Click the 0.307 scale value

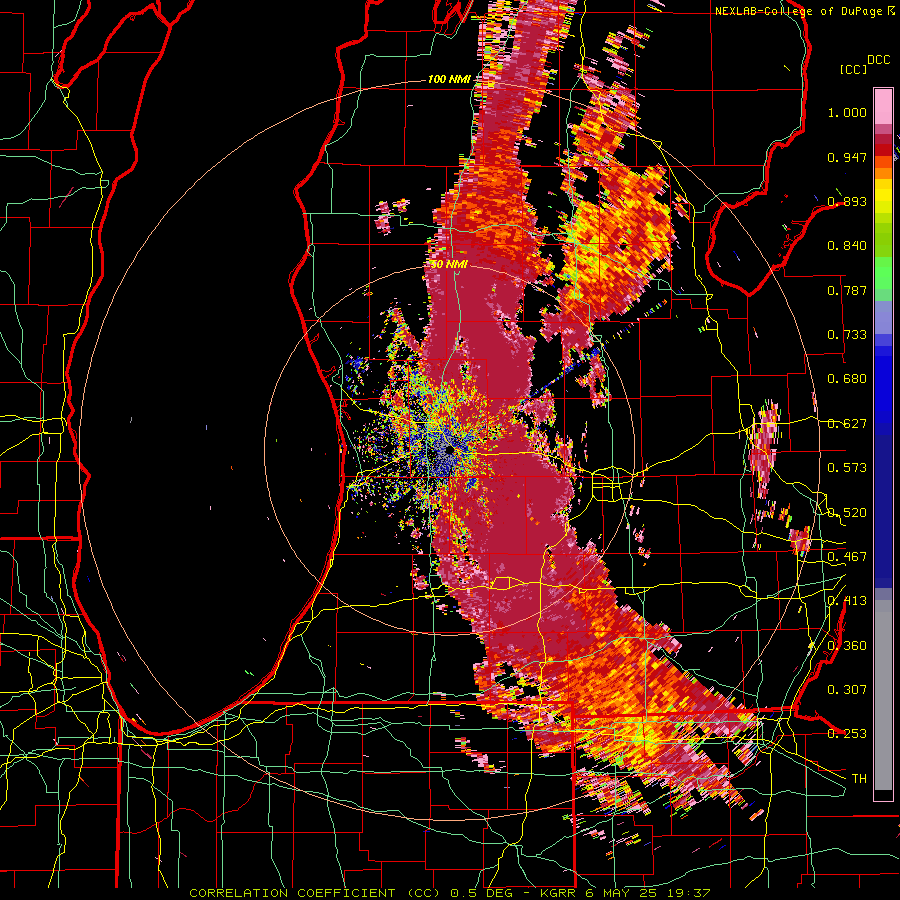[x=847, y=689]
